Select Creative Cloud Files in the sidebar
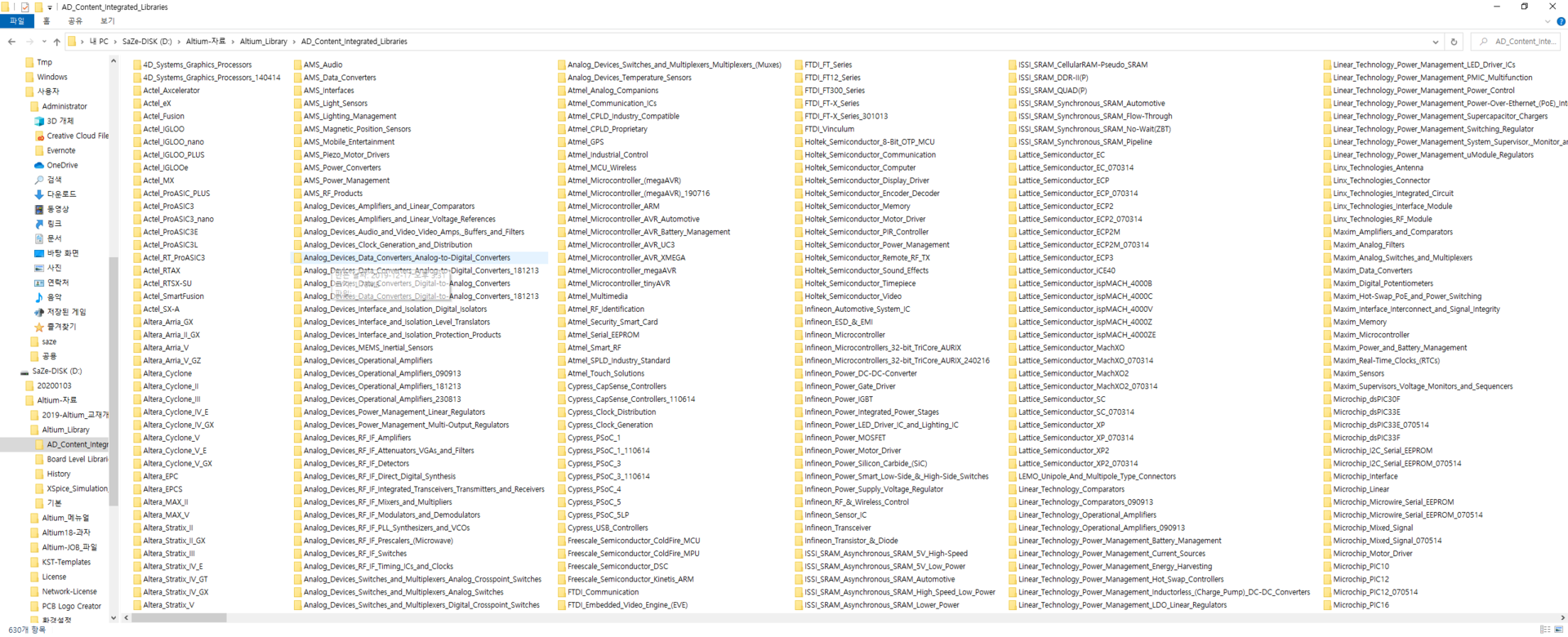Viewport: 1568px width, 637px height. click(78, 136)
